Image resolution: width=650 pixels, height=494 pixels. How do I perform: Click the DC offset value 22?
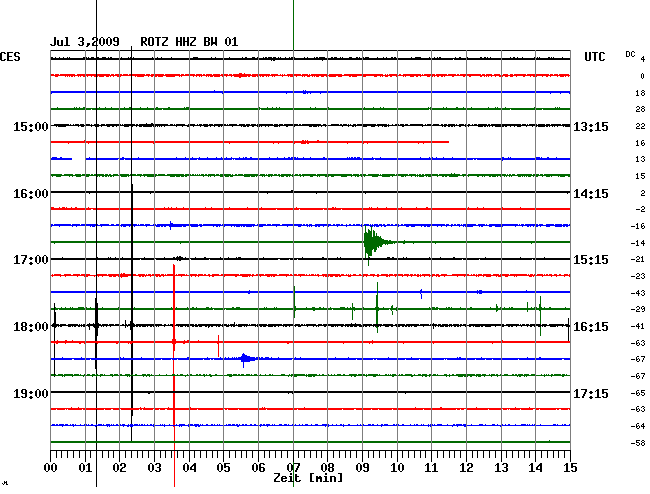click(640, 126)
